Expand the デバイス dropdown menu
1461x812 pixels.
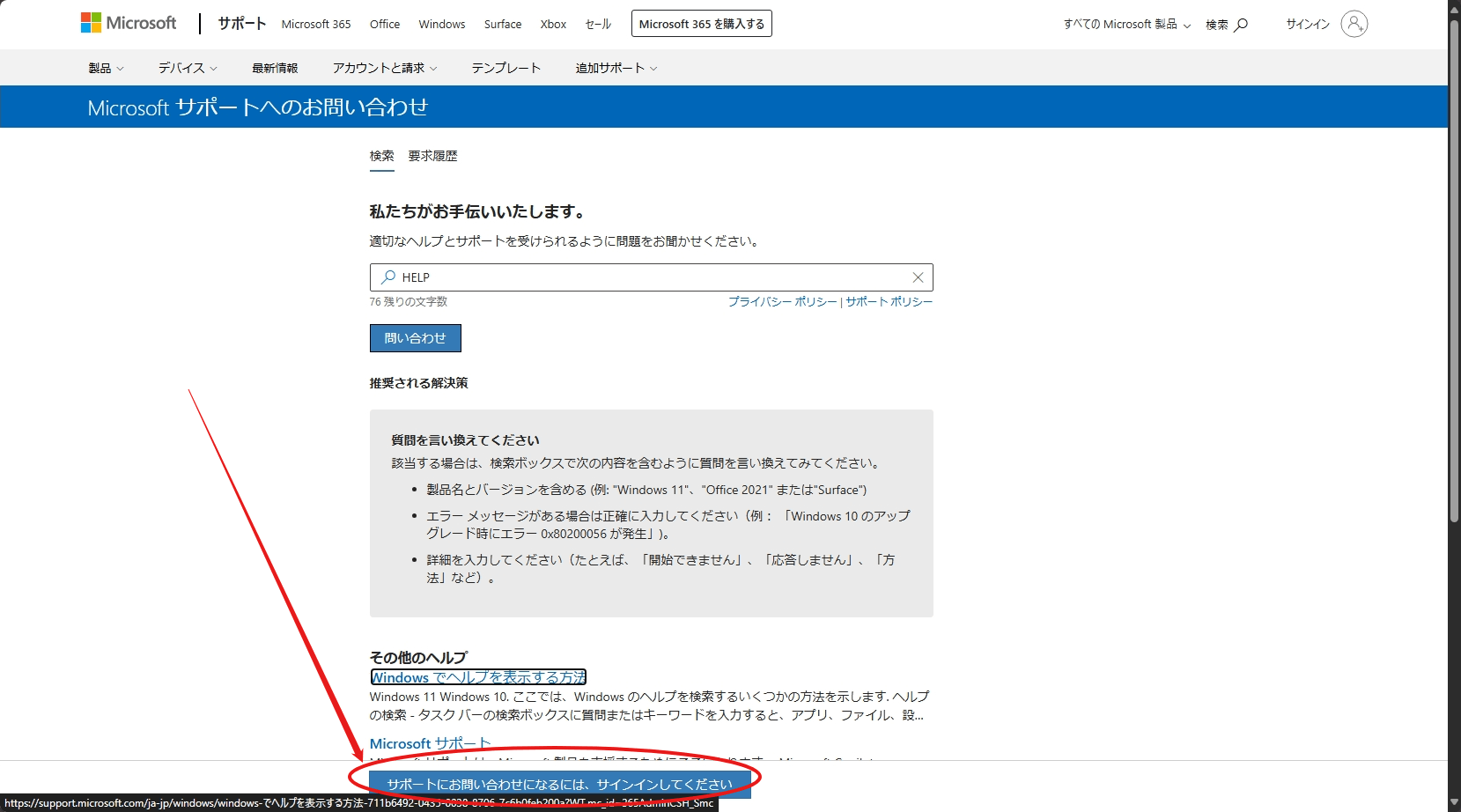188,68
